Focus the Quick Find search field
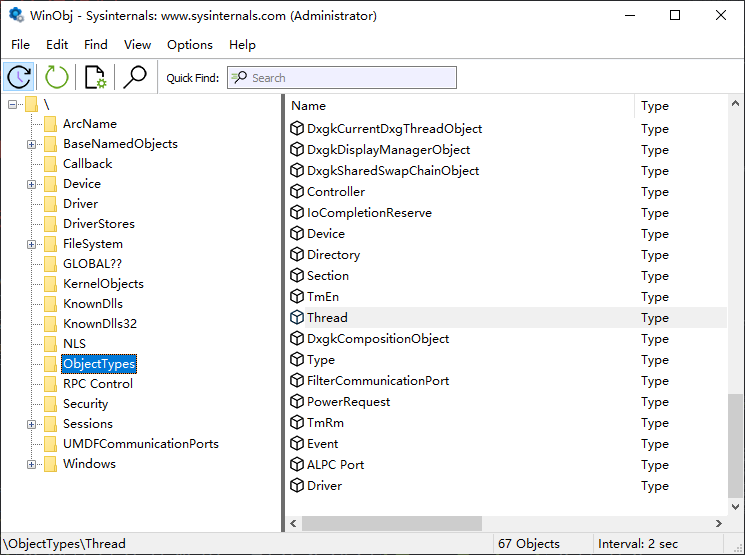Image resolution: width=745 pixels, height=555 pixels. [x=342, y=77]
